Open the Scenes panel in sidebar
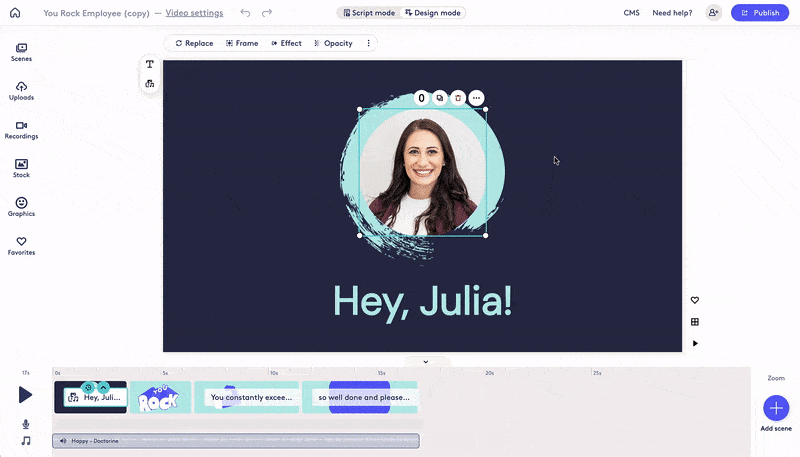800x457 pixels. 21,52
